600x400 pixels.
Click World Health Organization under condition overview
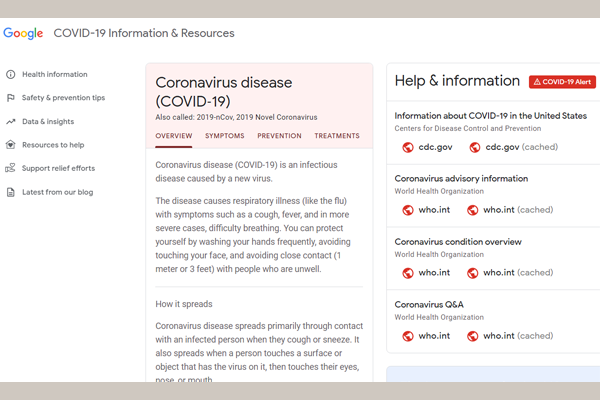439,254
